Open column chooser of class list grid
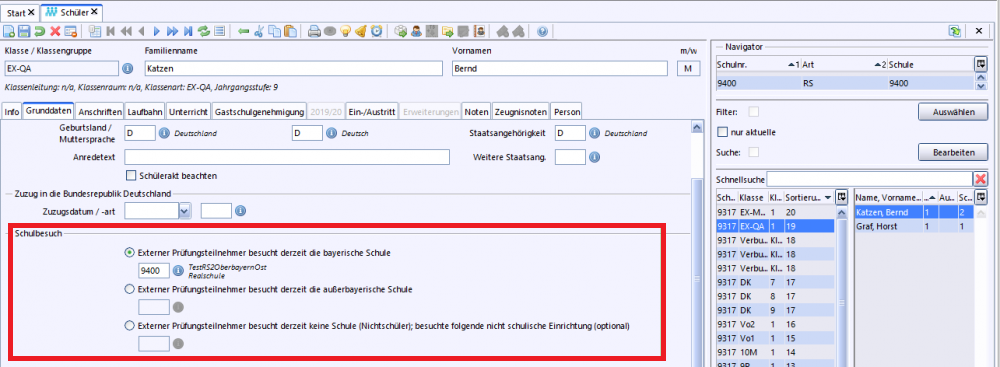 [x=842, y=197]
